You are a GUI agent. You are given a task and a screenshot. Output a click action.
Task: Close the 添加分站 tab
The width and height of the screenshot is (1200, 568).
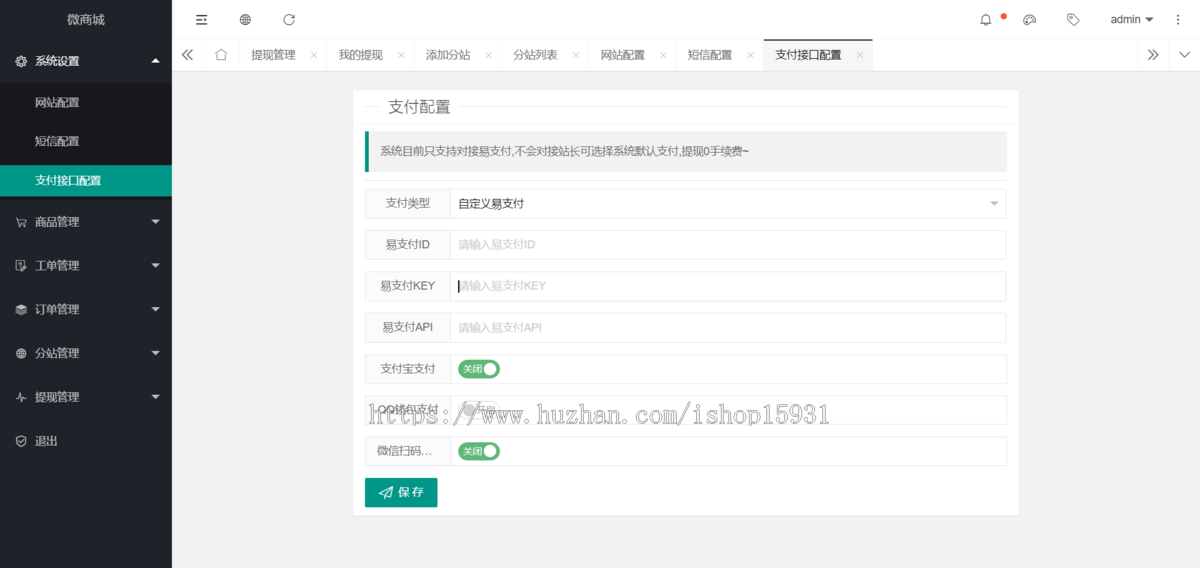488,55
